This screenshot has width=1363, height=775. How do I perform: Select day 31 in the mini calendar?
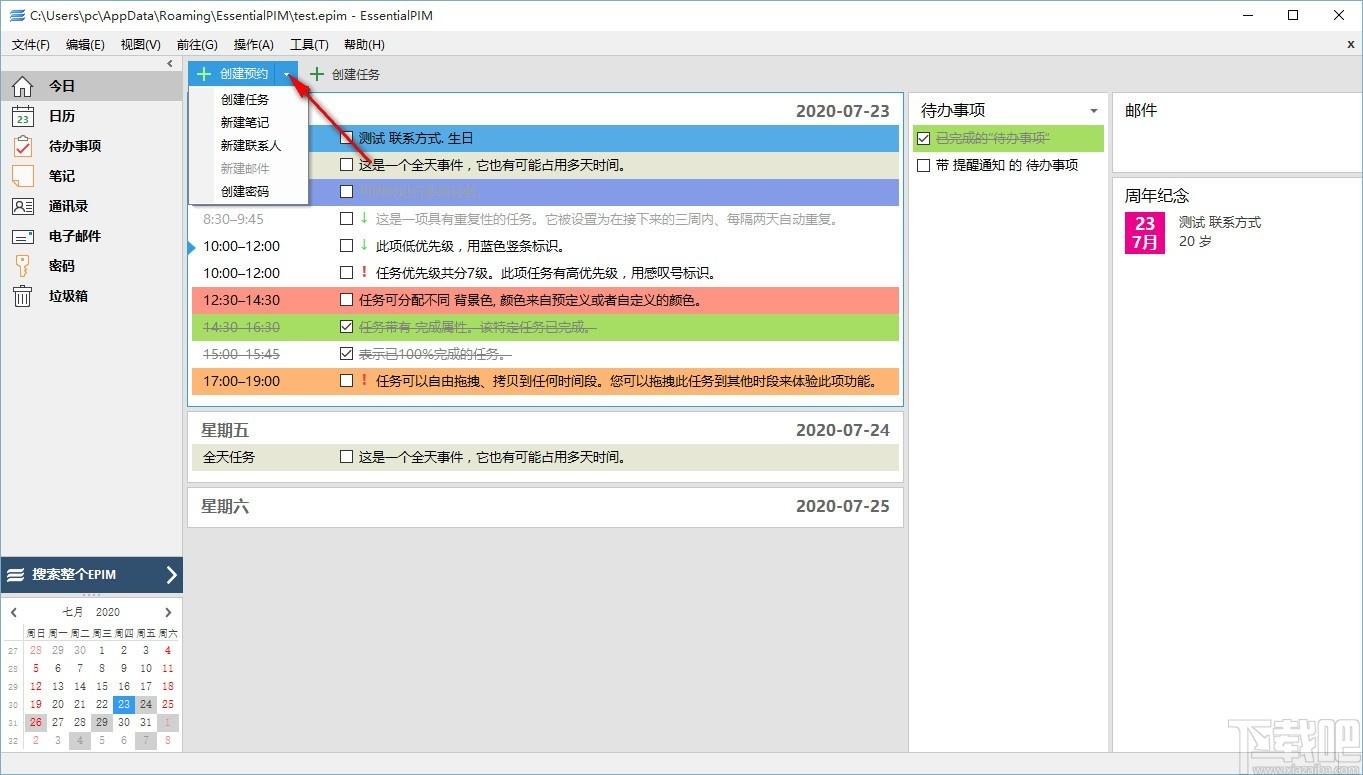146,722
